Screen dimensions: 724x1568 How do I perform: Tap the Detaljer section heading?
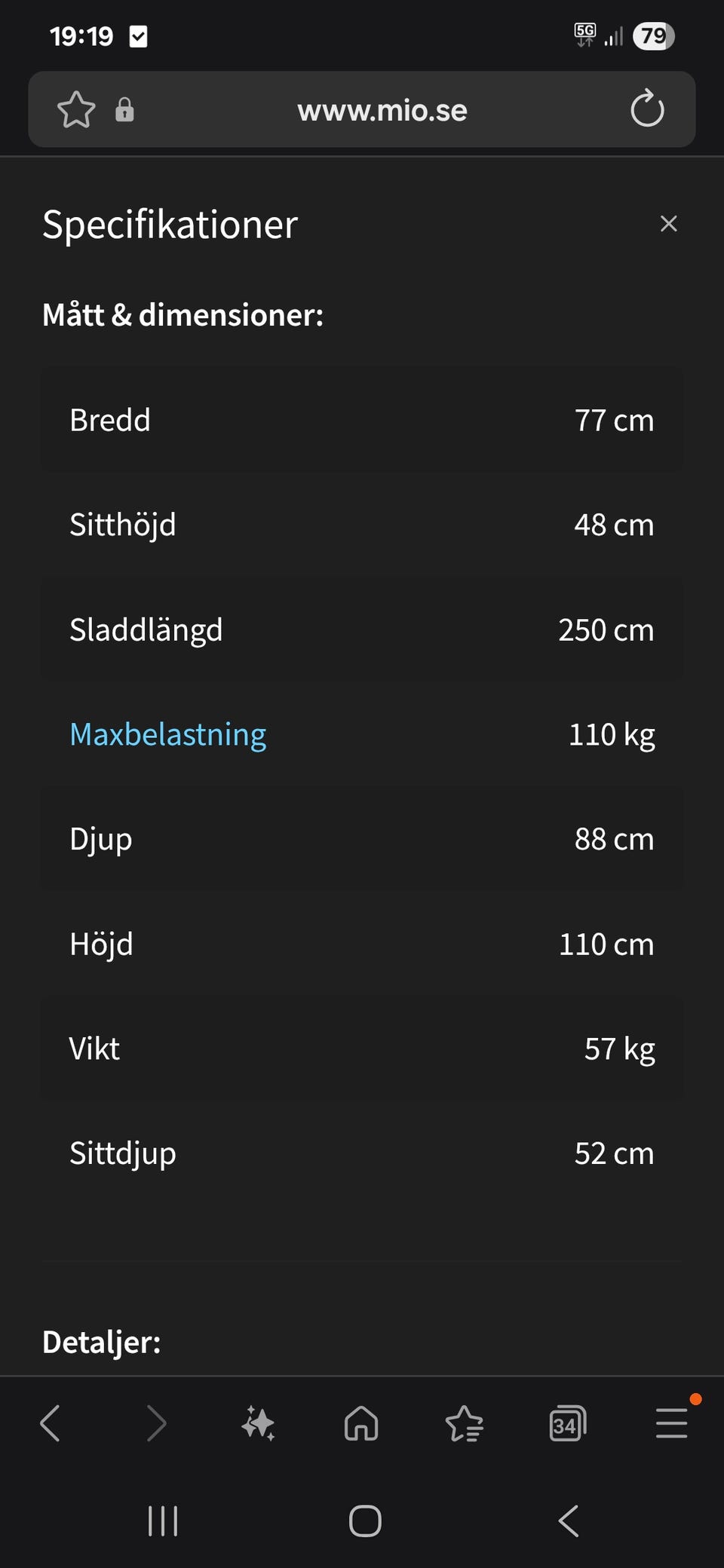(x=102, y=1343)
